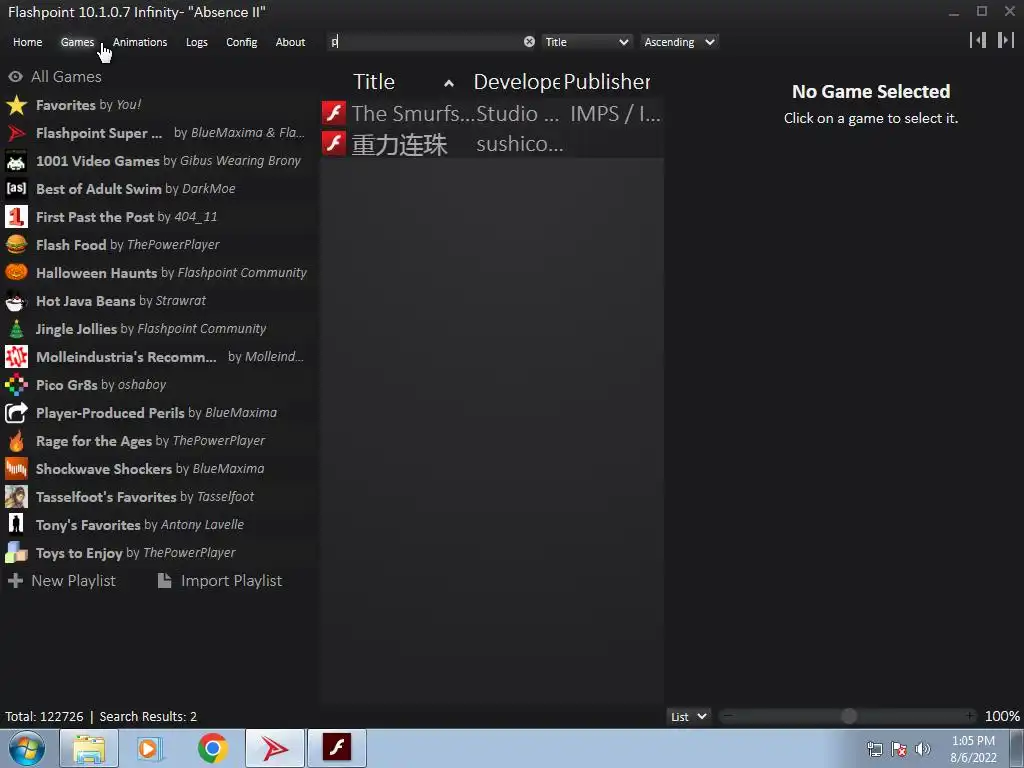Click the volume speaker tray icon
The image size is (1024, 768).
click(x=923, y=749)
